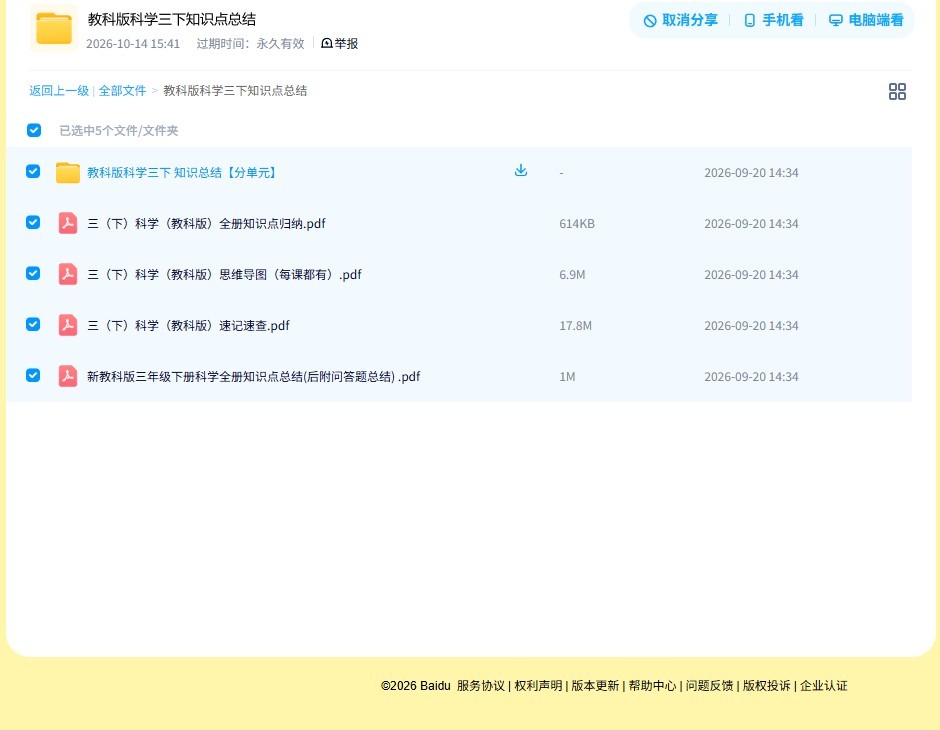Open the 企业认证 footer link
This screenshot has height=730, width=940.
pyautogui.click(x=824, y=686)
